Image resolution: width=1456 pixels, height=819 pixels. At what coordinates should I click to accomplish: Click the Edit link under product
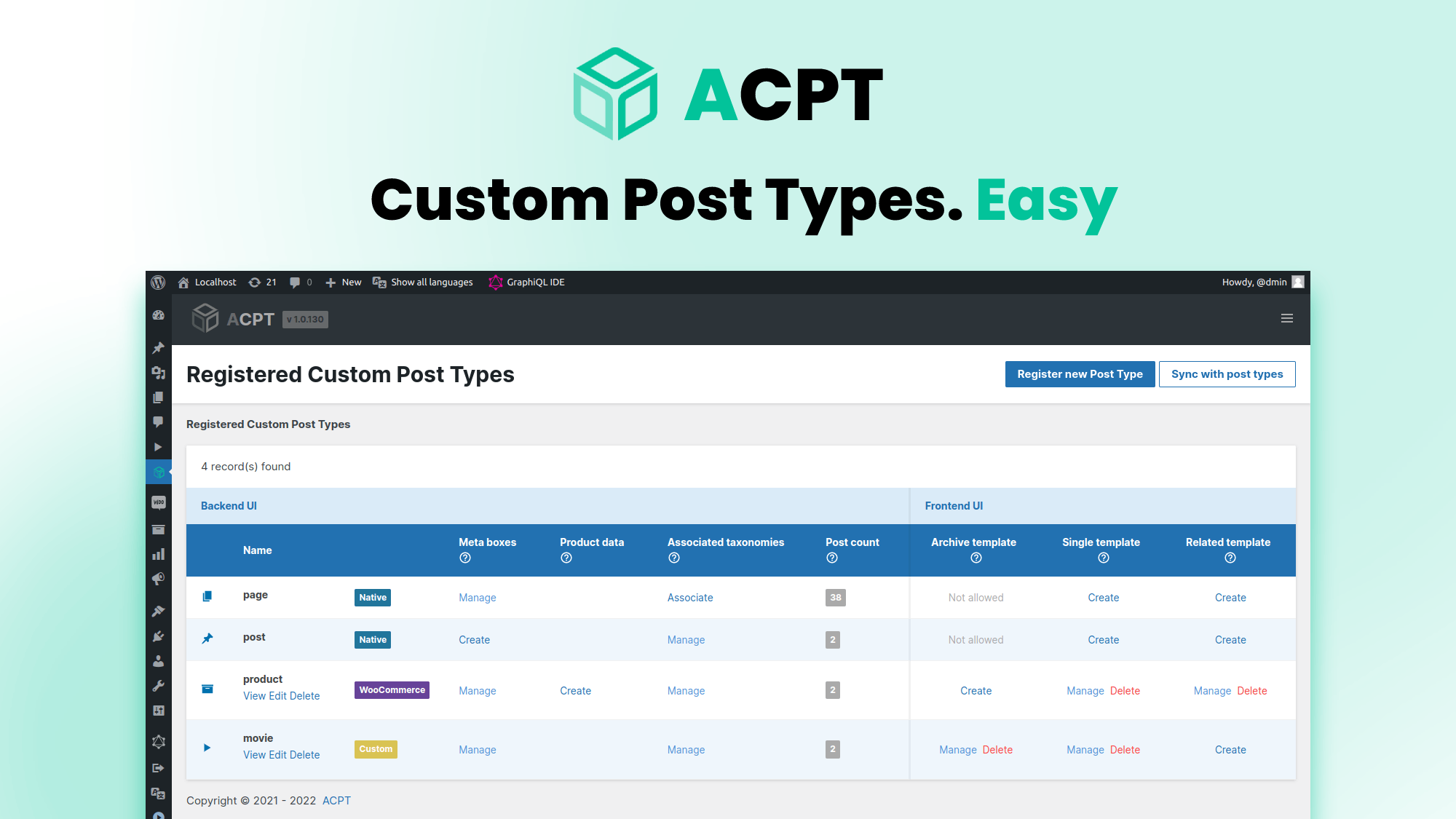[x=277, y=696]
